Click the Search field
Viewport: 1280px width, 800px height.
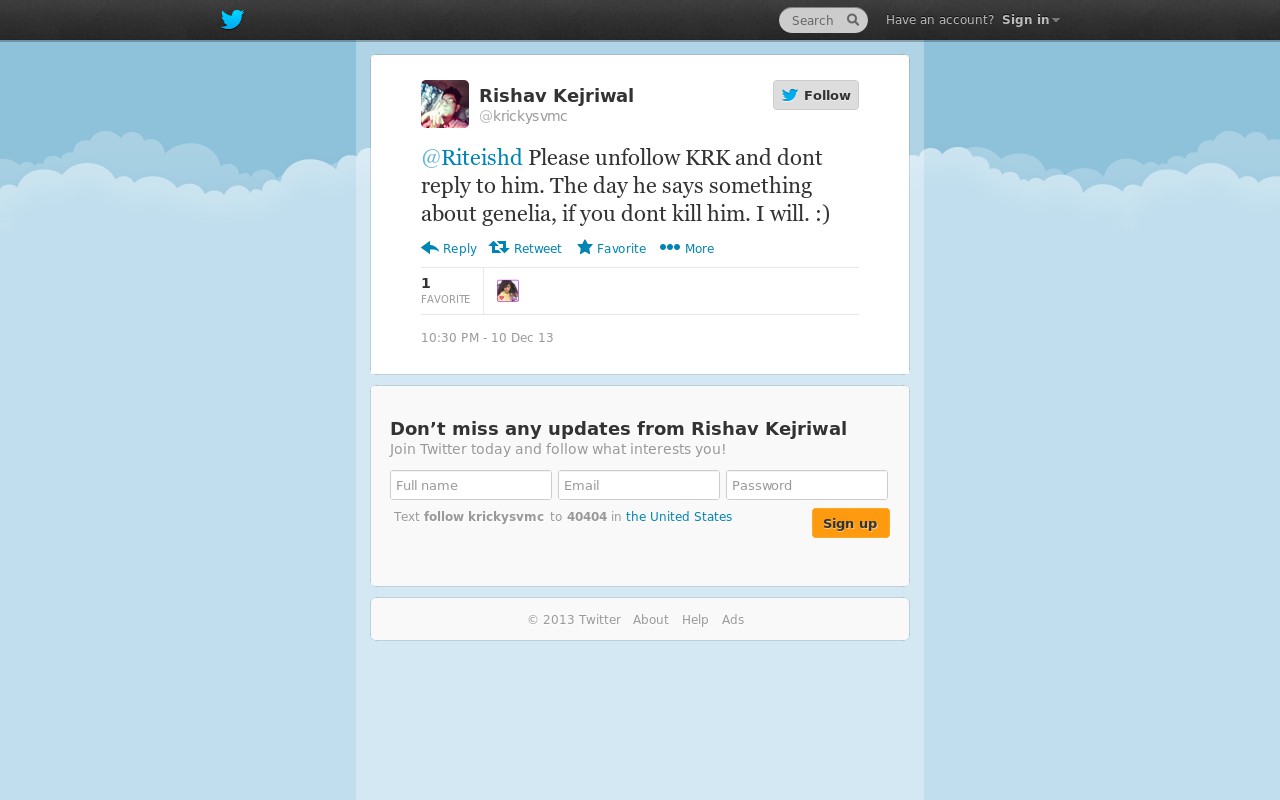click(814, 20)
